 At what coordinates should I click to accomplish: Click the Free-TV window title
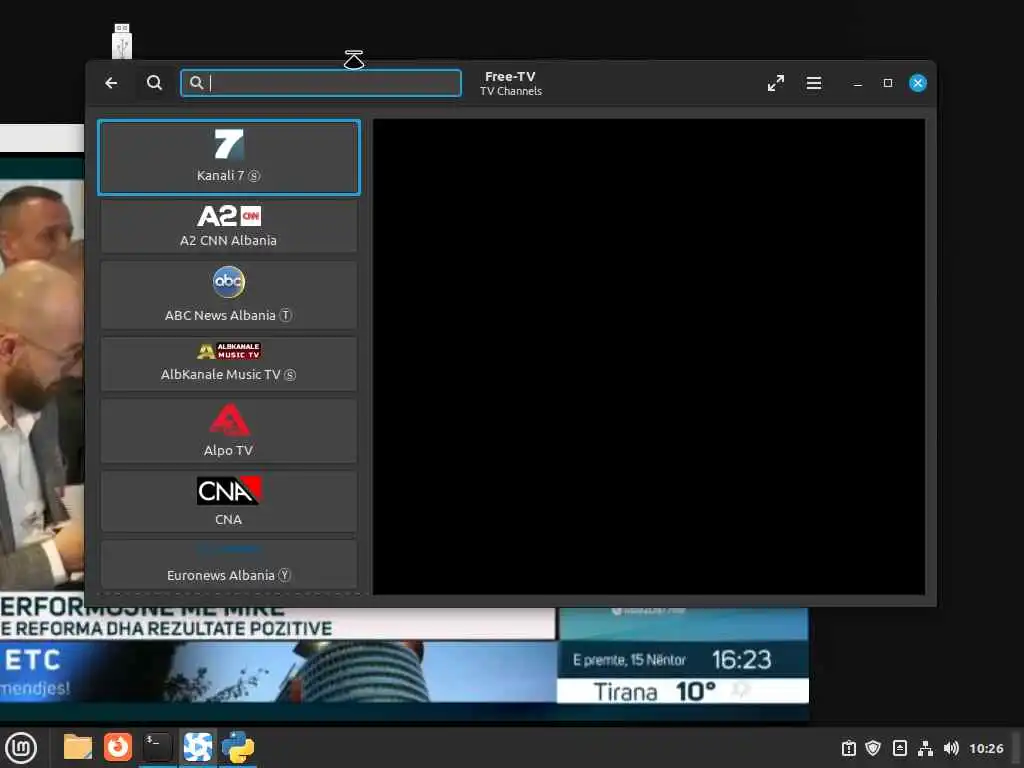pyautogui.click(x=510, y=76)
